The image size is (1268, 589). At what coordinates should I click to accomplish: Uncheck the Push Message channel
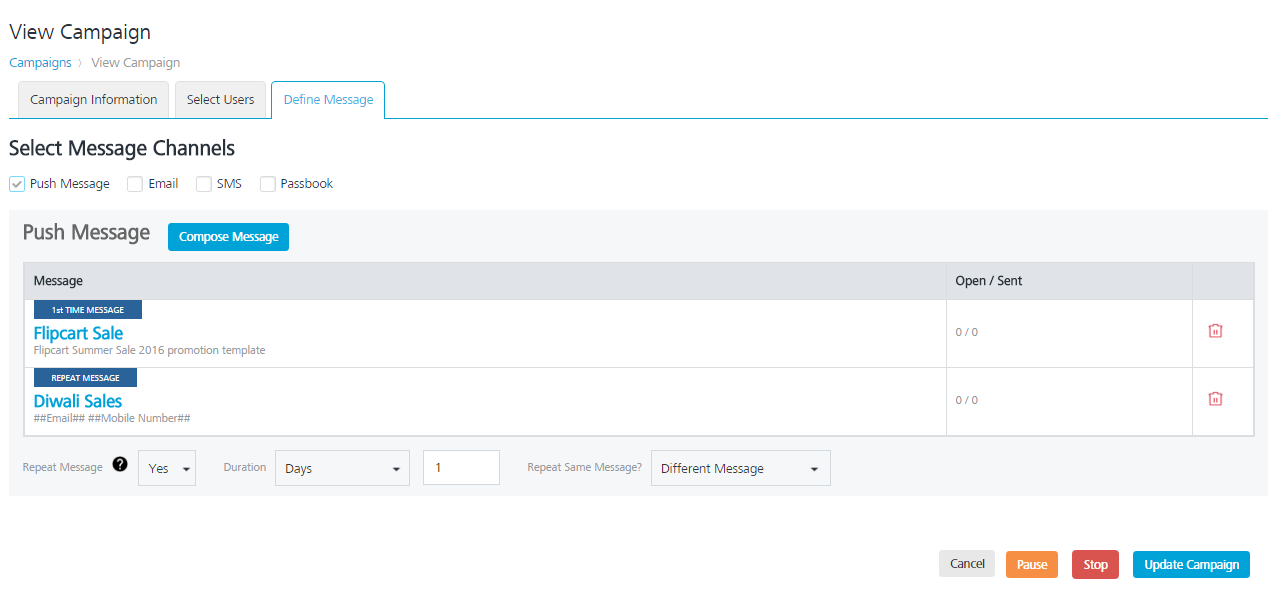17,184
